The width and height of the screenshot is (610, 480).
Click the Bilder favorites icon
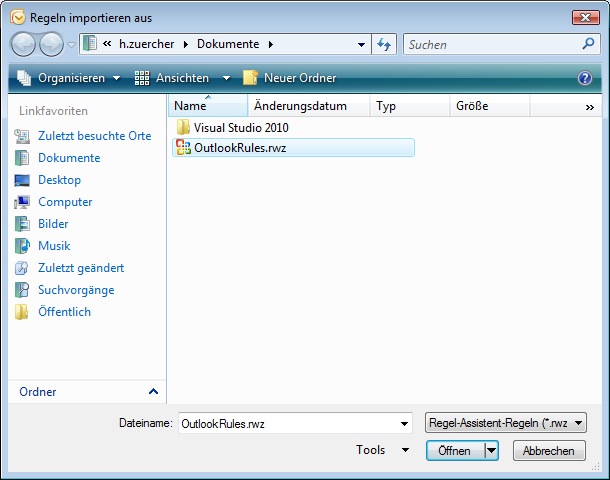click(22, 224)
